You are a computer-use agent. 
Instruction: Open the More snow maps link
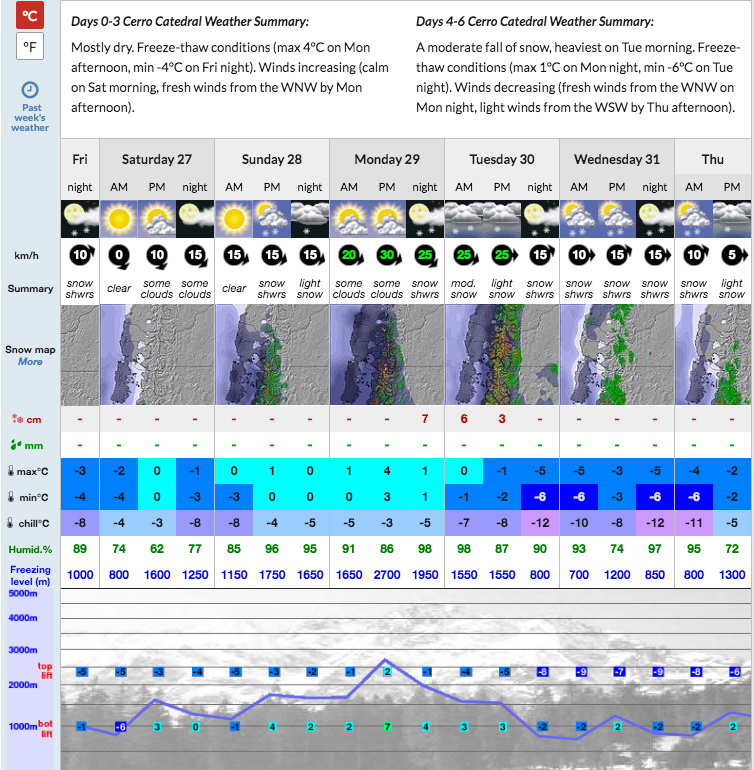point(30,361)
